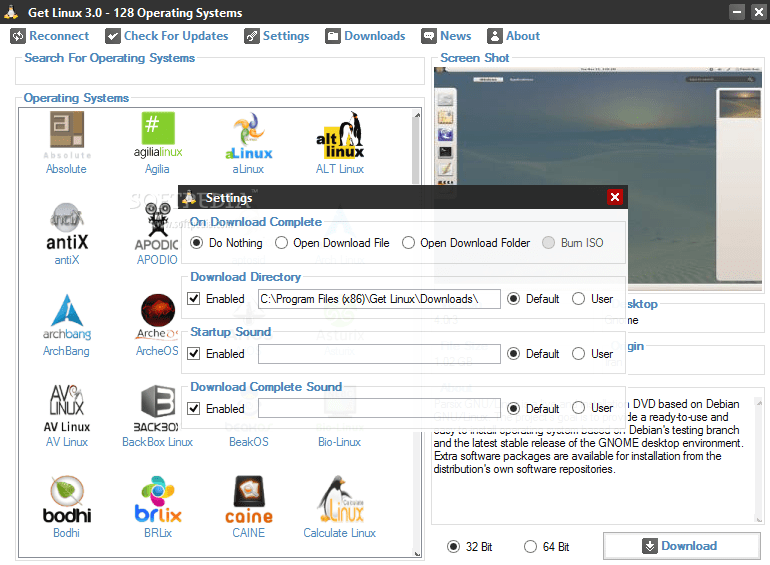Click the download arrow icon on Download button
The image size is (770, 565).
pos(650,546)
